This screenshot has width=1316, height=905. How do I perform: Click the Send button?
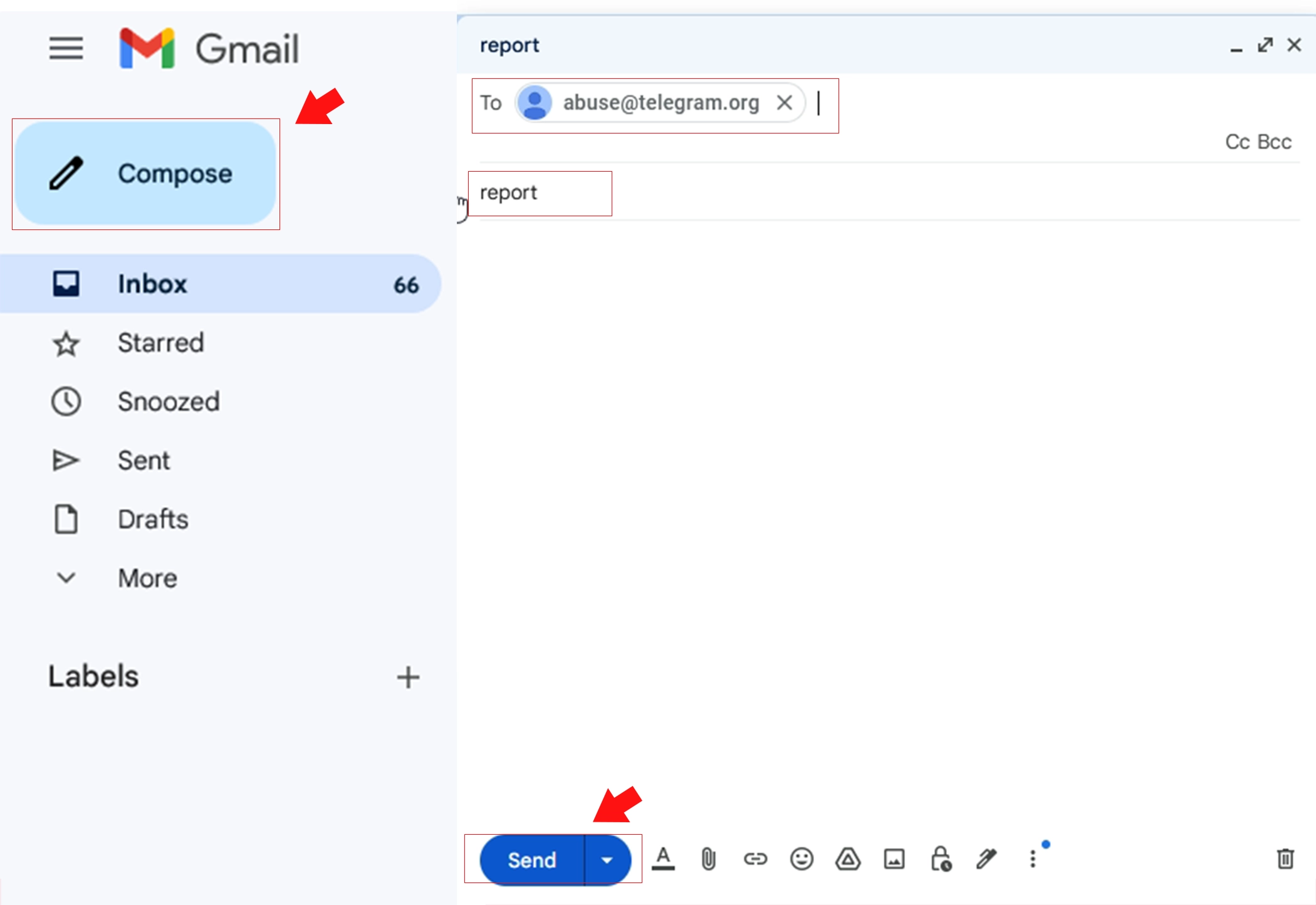[525, 858]
